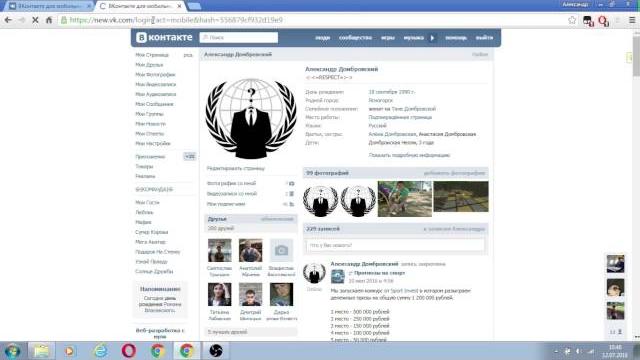This screenshot has height=360, width=640.
Task: Open the 'люди' header menu
Action: [x=322, y=38]
